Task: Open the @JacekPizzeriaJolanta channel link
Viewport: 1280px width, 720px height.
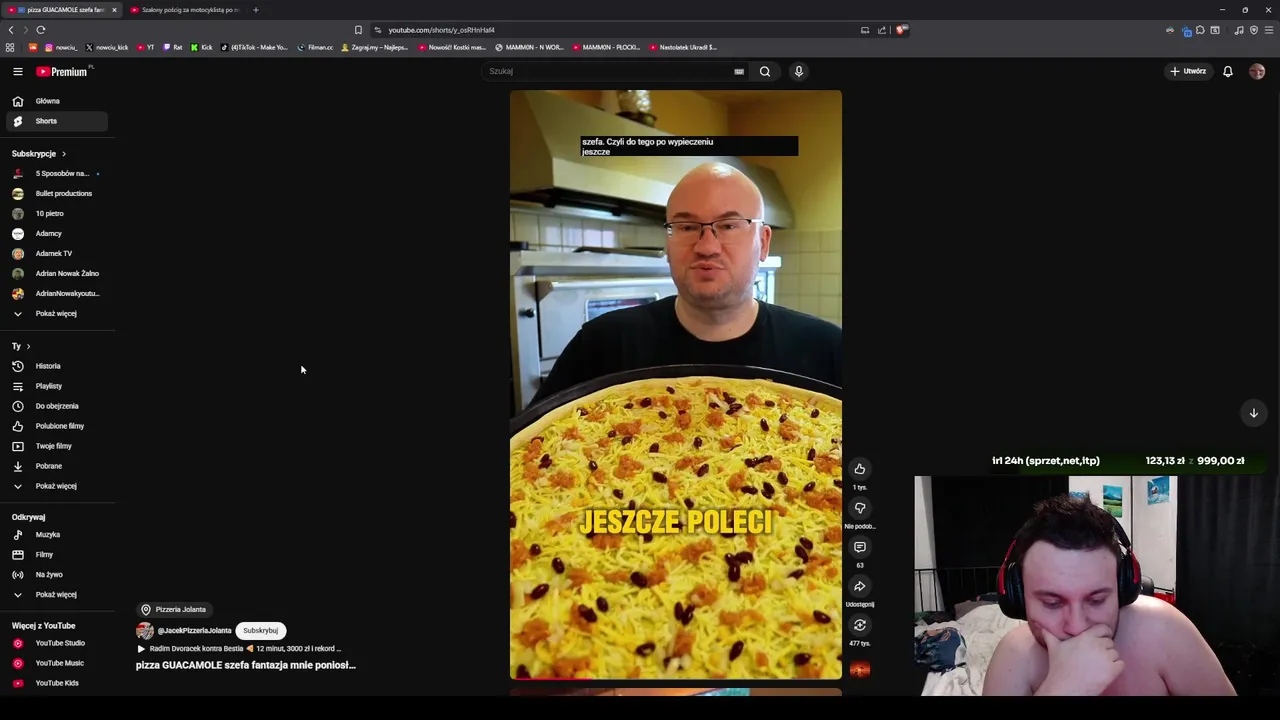Action: pyautogui.click(x=194, y=631)
